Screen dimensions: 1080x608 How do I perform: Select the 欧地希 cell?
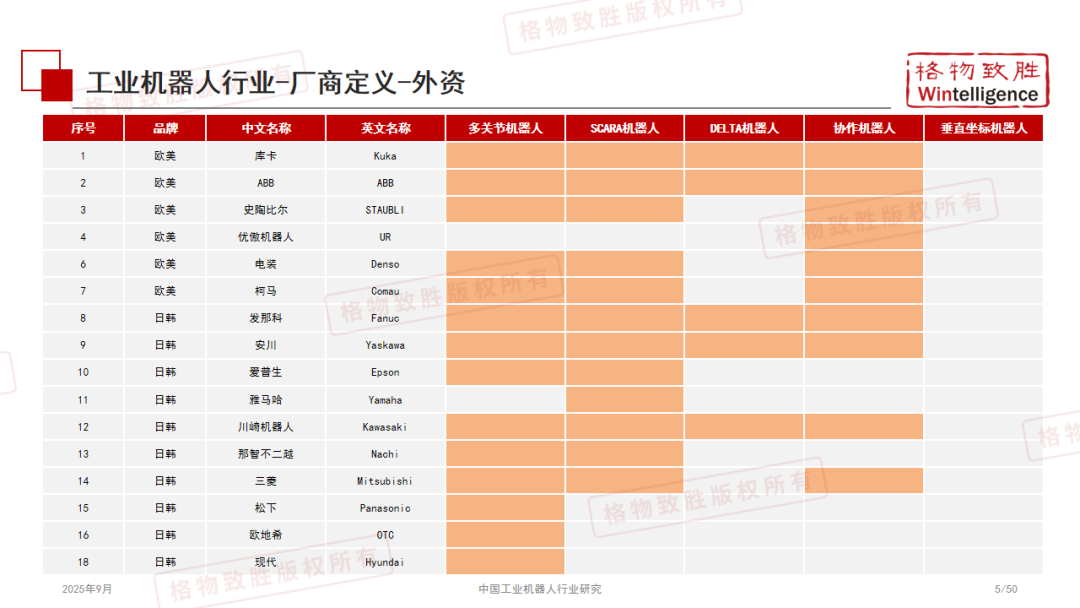pyautogui.click(x=266, y=535)
